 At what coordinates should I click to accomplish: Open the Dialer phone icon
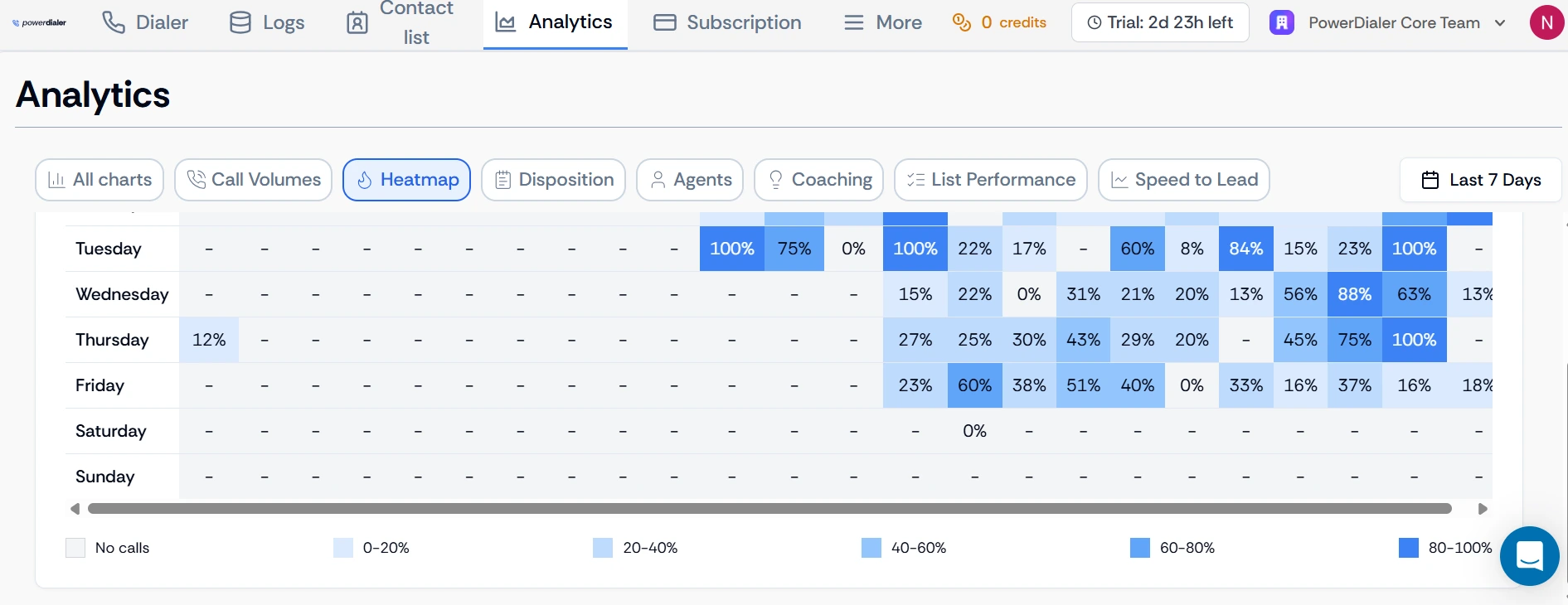(114, 22)
